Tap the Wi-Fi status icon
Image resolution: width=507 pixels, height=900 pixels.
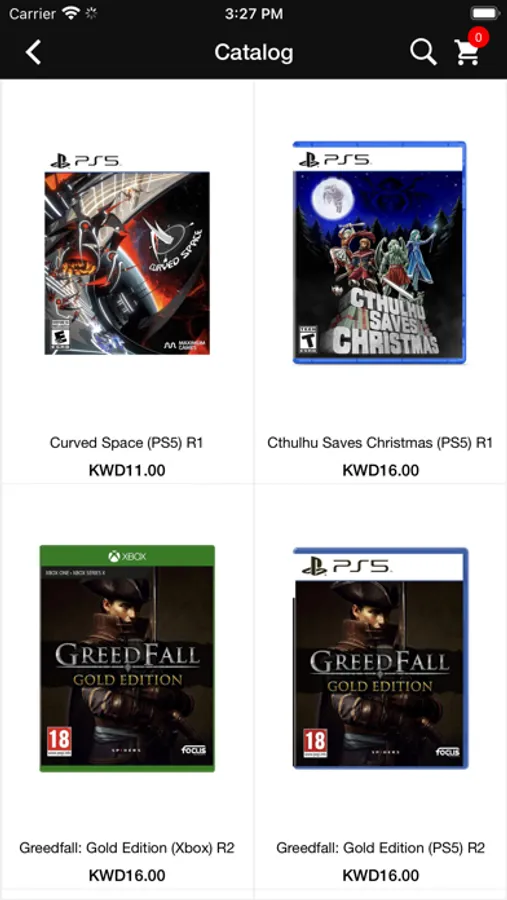pos(71,13)
